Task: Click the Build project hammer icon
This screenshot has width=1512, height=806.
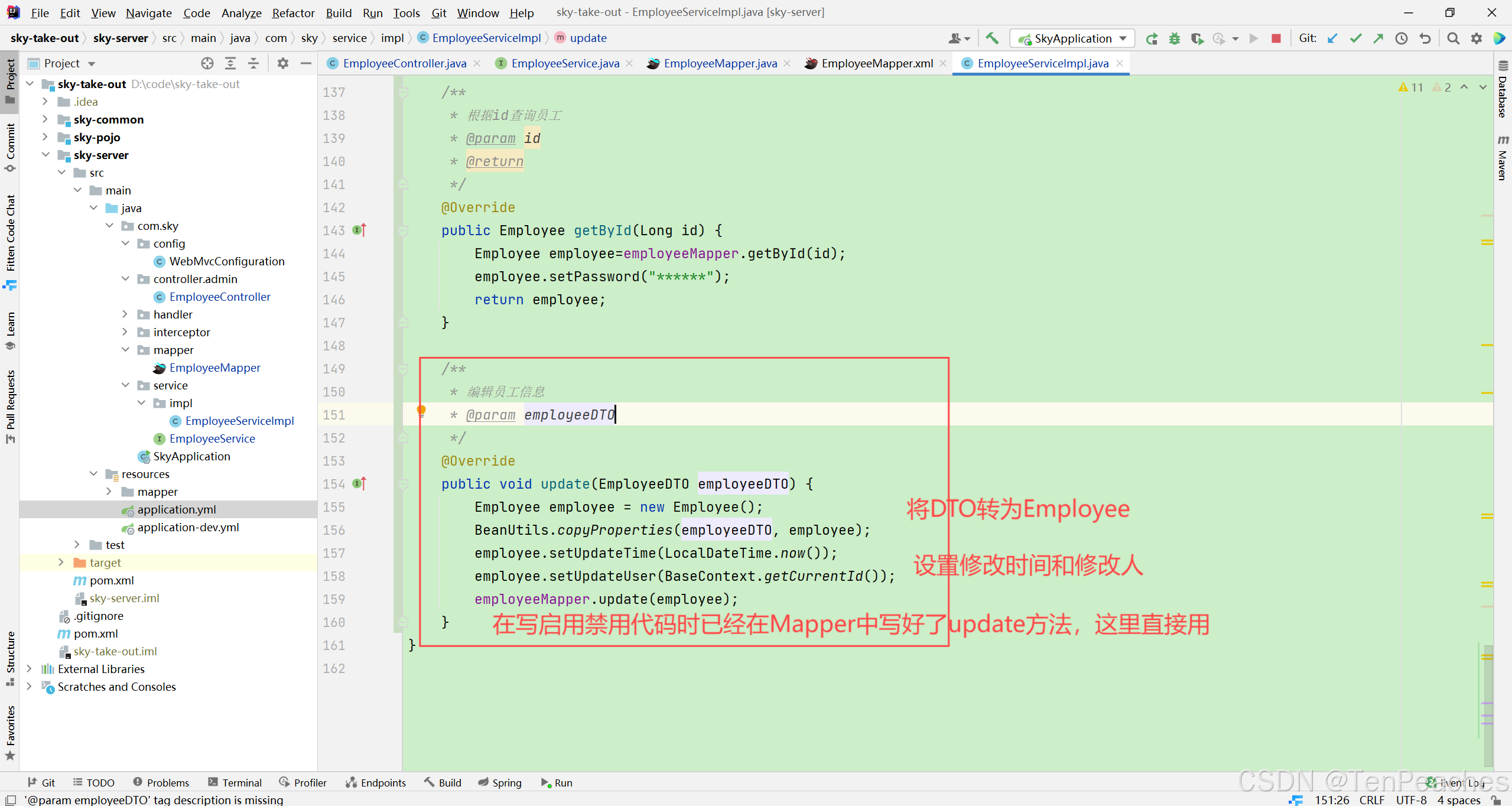Action: click(x=992, y=38)
